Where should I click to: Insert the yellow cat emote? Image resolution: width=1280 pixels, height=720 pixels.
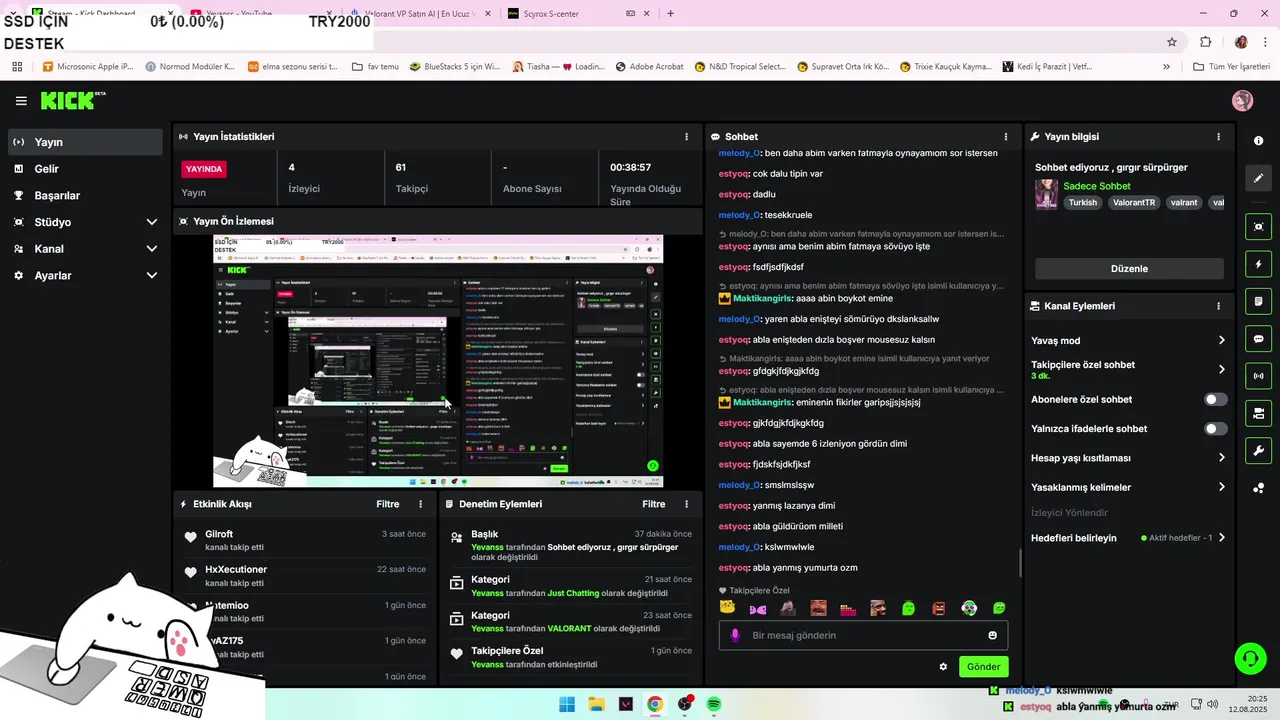(727, 608)
